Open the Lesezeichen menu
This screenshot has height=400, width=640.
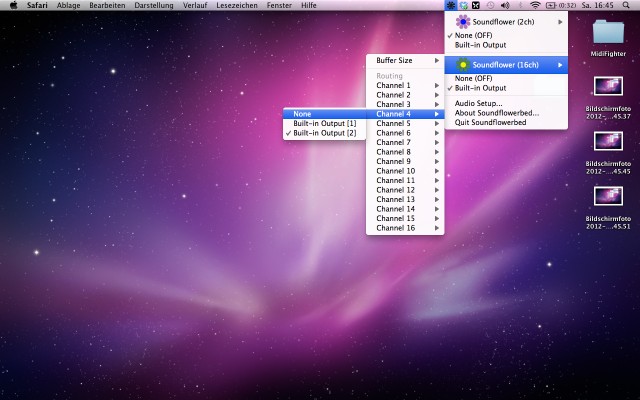237,5
